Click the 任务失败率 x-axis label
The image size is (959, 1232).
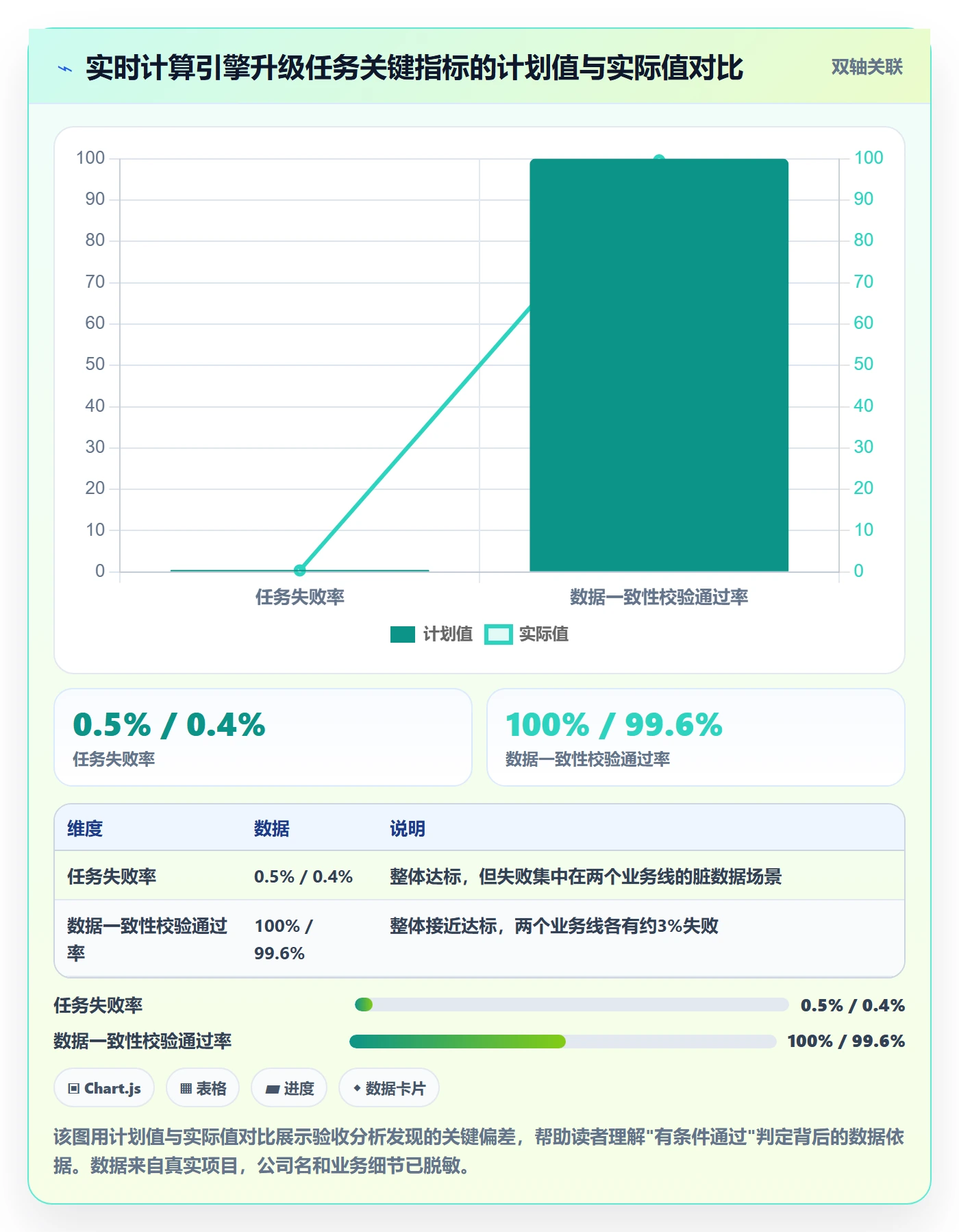pyautogui.click(x=300, y=597)
